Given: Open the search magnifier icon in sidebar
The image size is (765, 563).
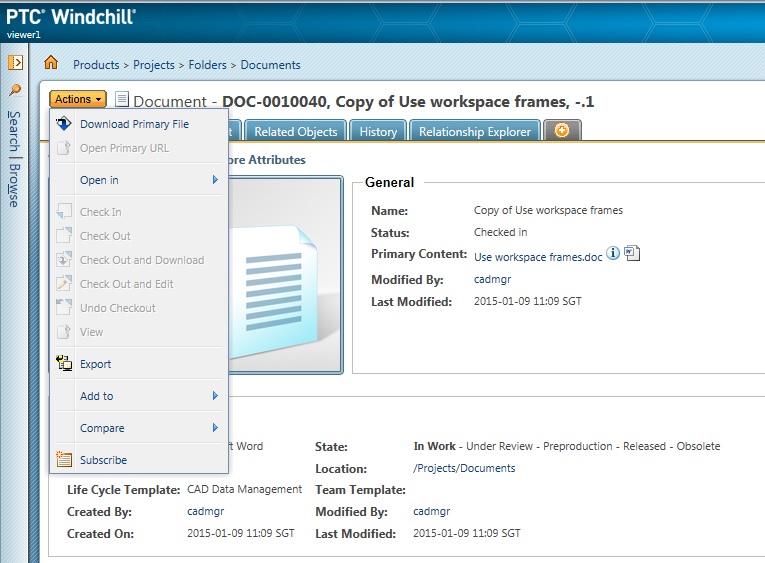Looking at the screenshot, I should pyautogui.click(x=15, y=90).
